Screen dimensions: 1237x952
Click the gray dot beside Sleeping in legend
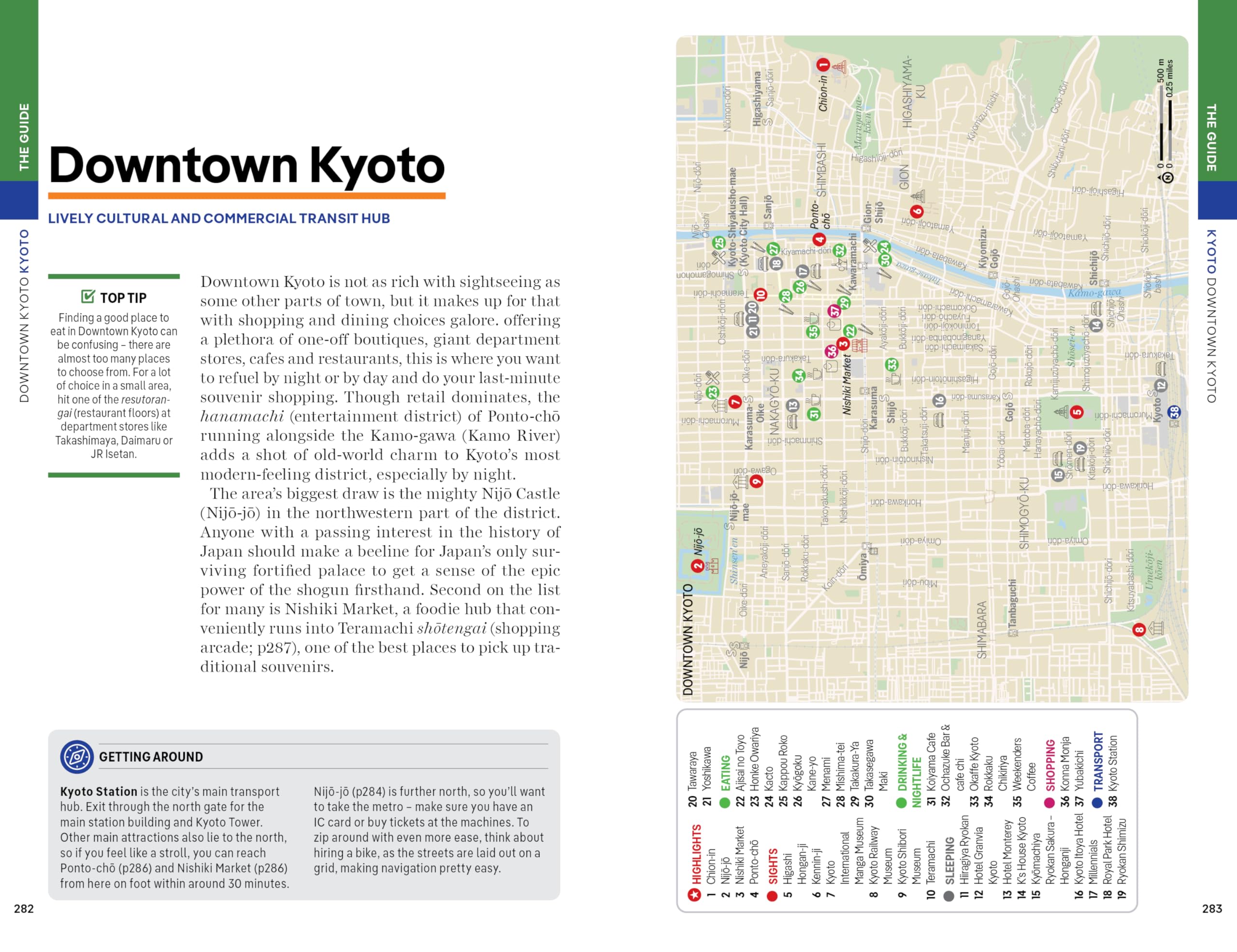949,896
